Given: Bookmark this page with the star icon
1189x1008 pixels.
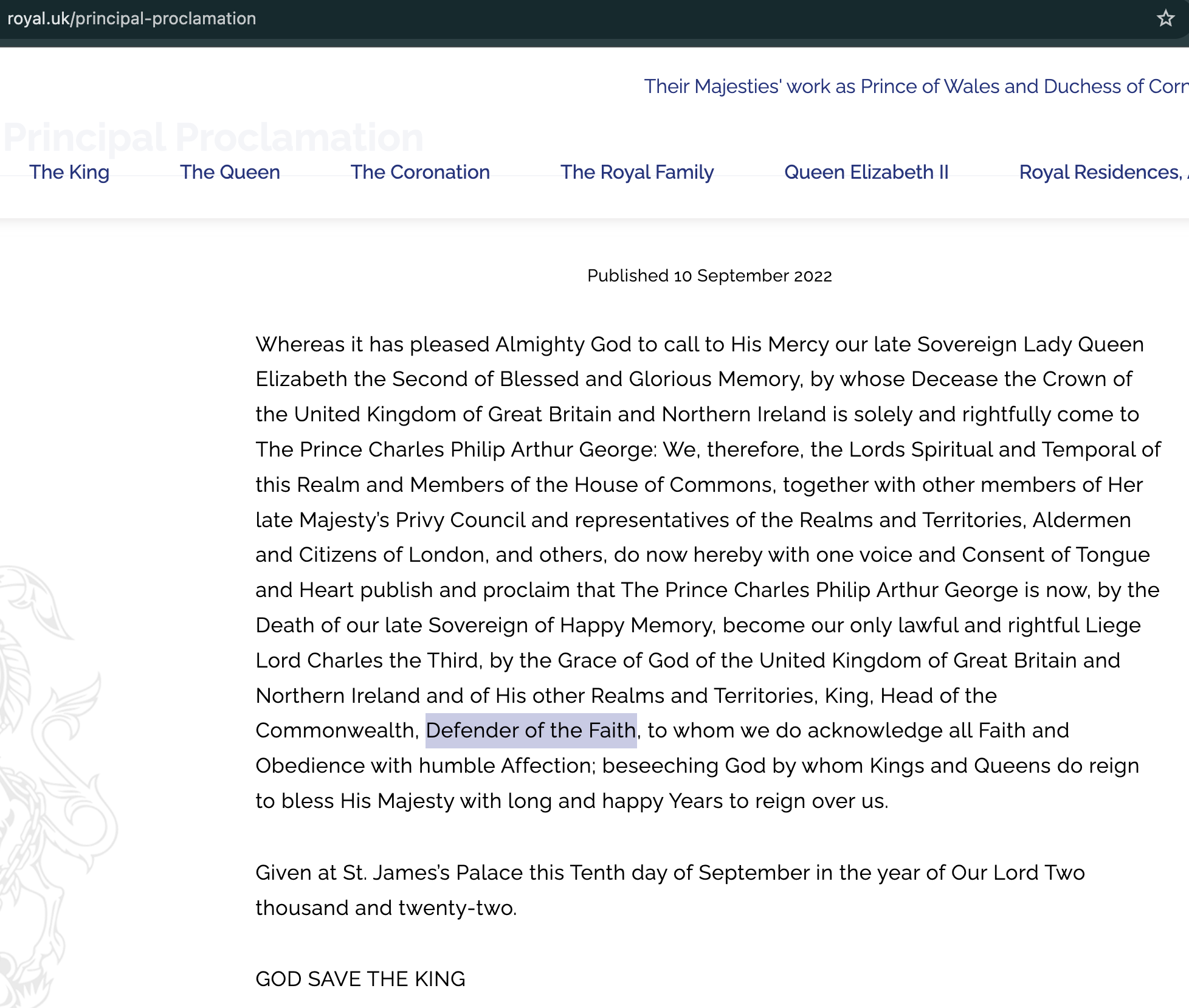Looking at the screenshot, I should point(1165,18).
